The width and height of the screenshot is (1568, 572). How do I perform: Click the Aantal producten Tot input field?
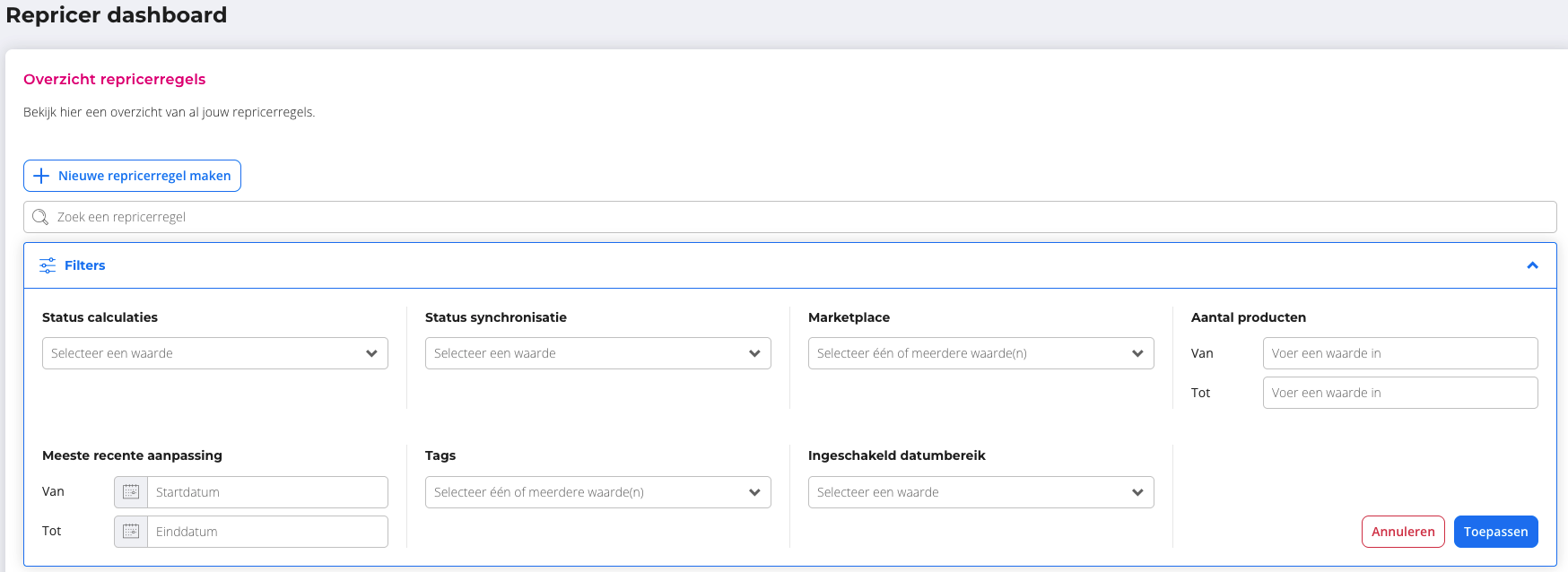1399,393
